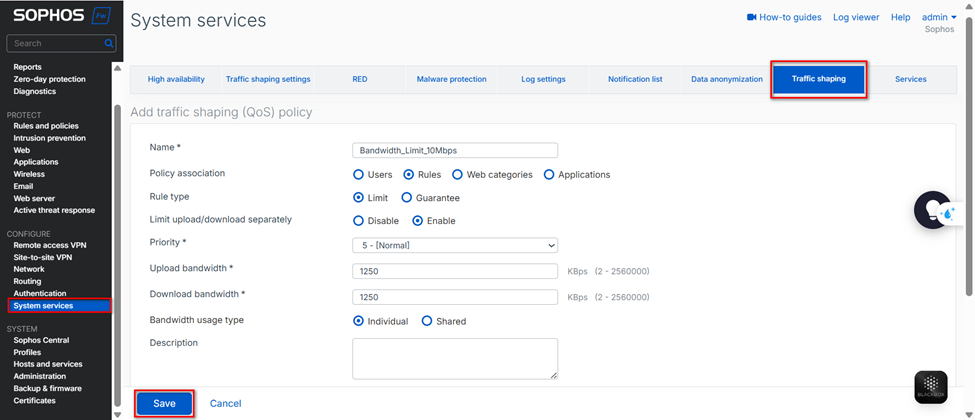Disable separate upload/download limit
This screenshot has width=975, height=420.
pos(359,221)
